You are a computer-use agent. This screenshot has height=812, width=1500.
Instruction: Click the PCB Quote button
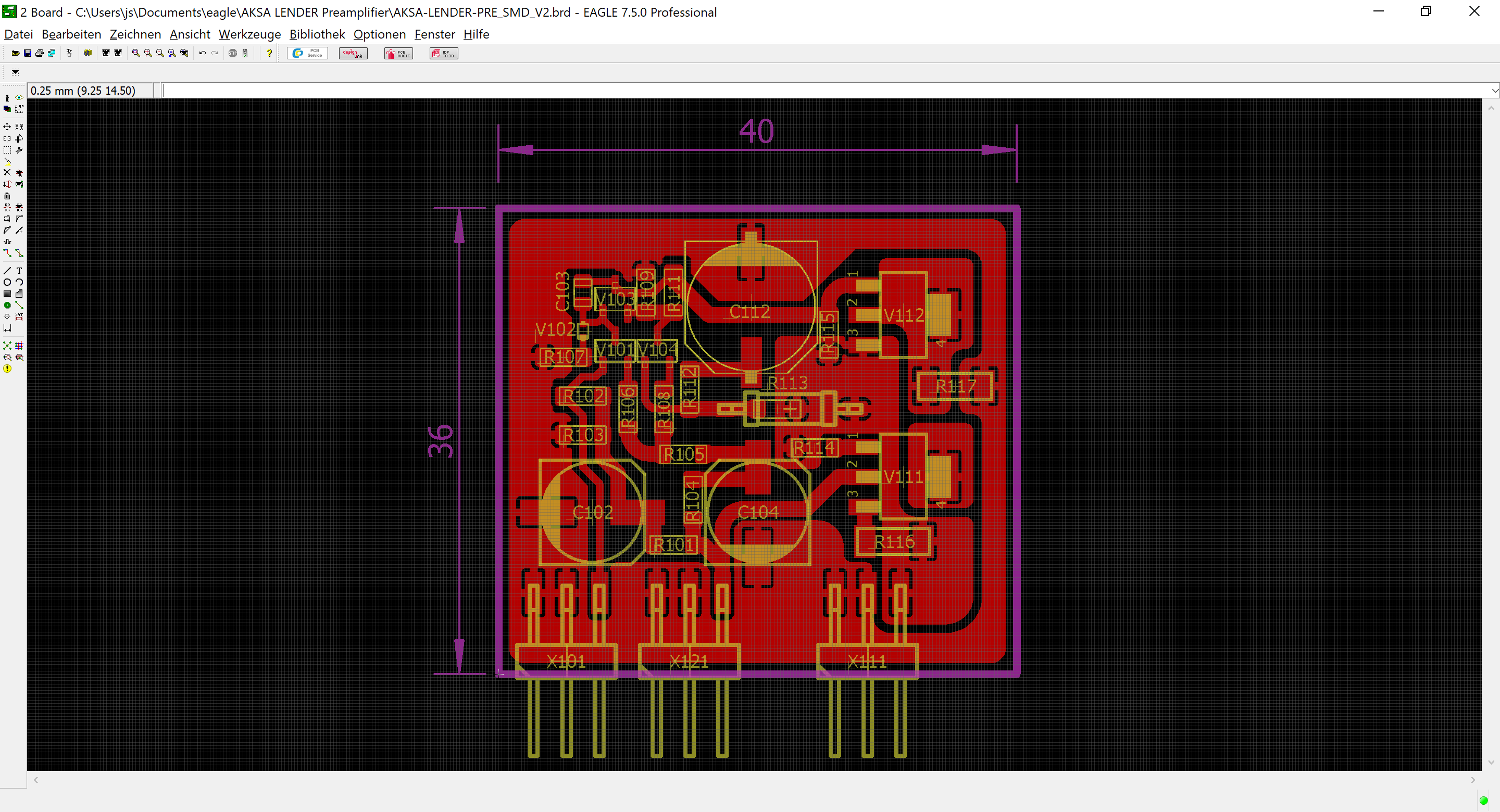point(398,53)
